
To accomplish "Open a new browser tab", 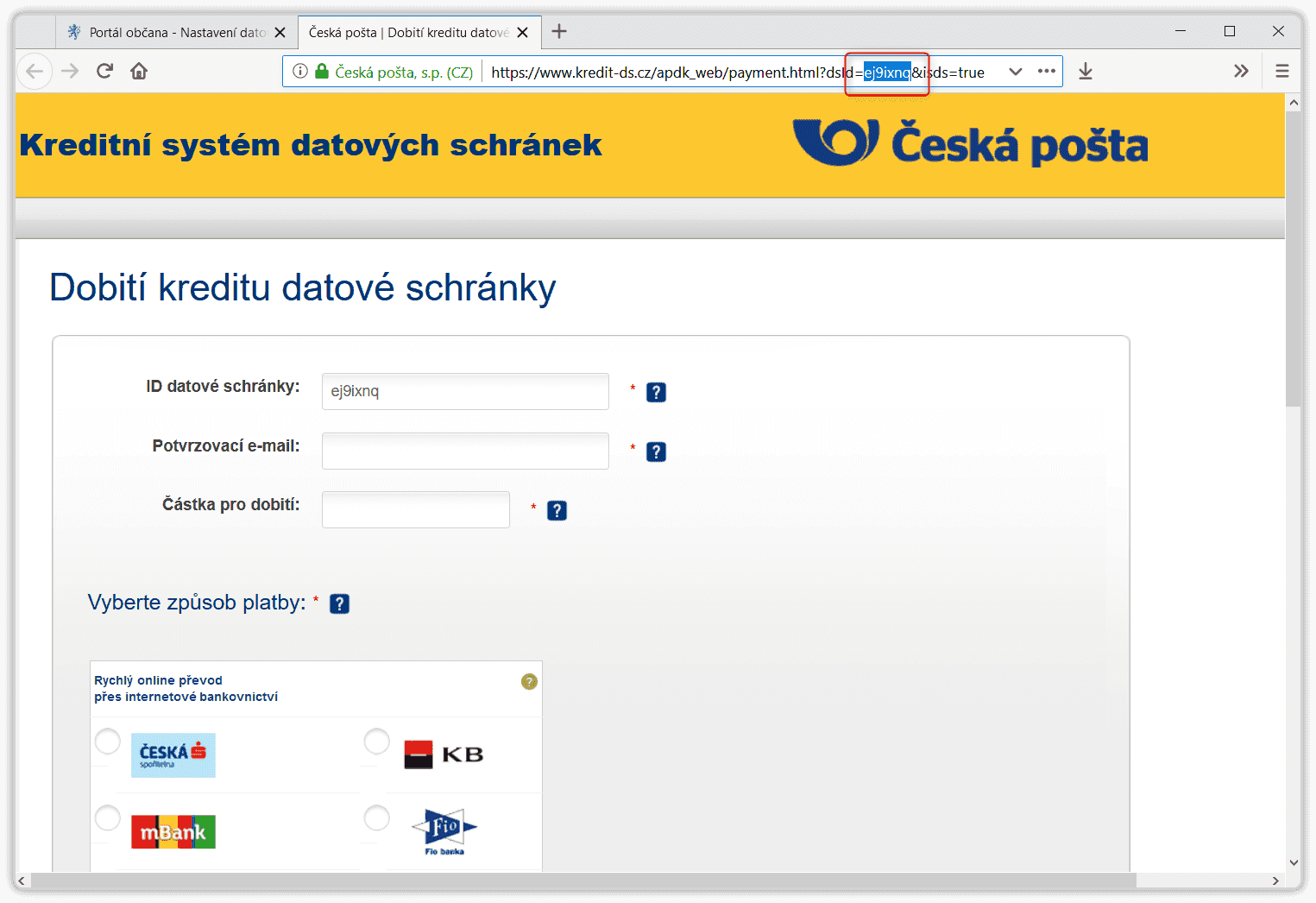I will pyautogui.click(x=559, y=32).
